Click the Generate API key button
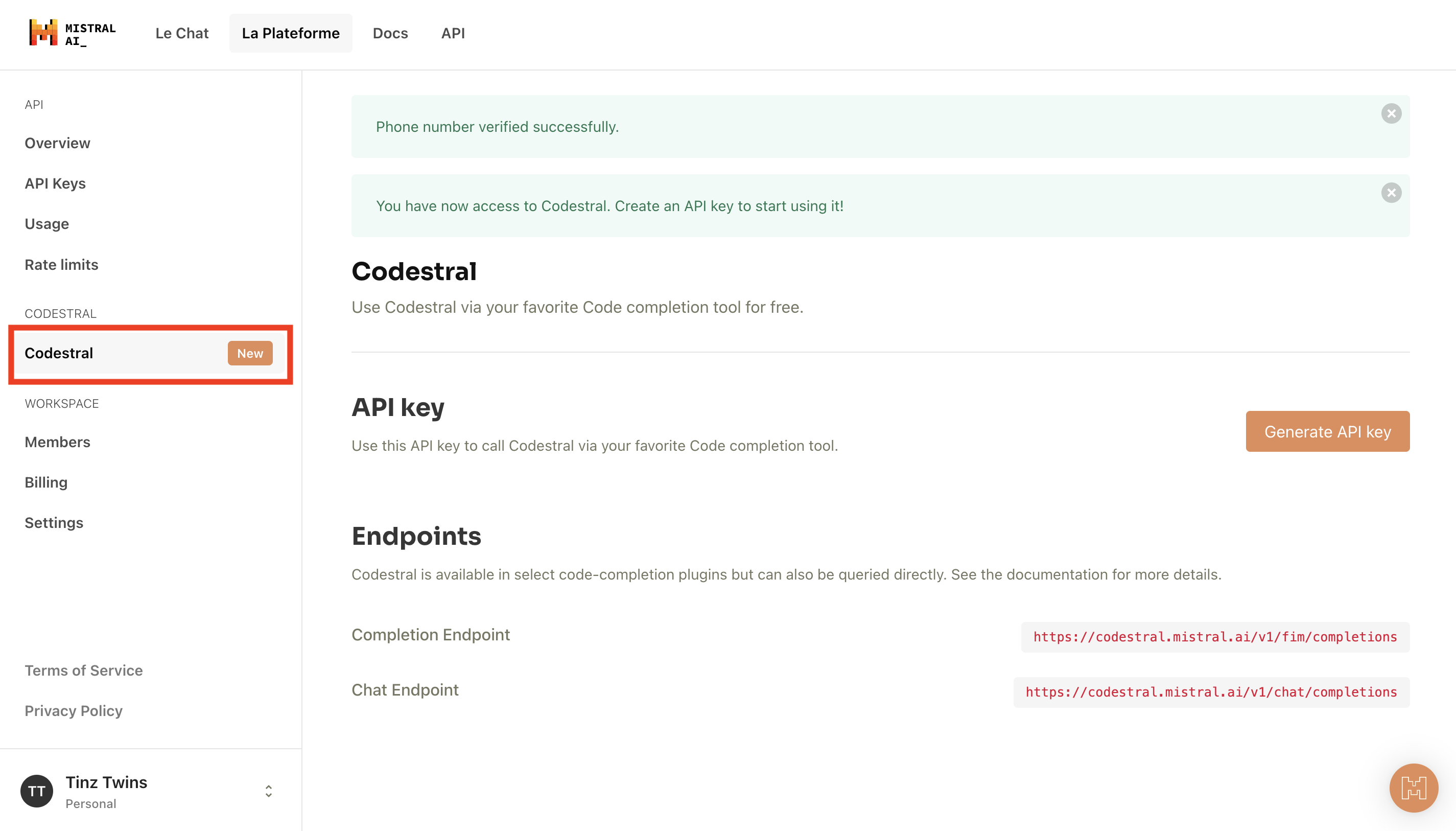1456x831 pixels. tap(1328, 431)
